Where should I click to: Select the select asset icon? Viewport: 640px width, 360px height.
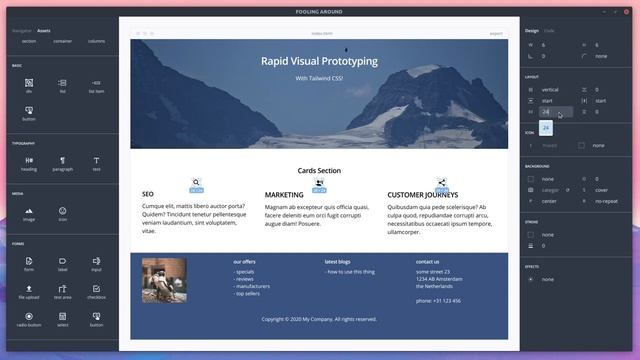coord(62,316)
